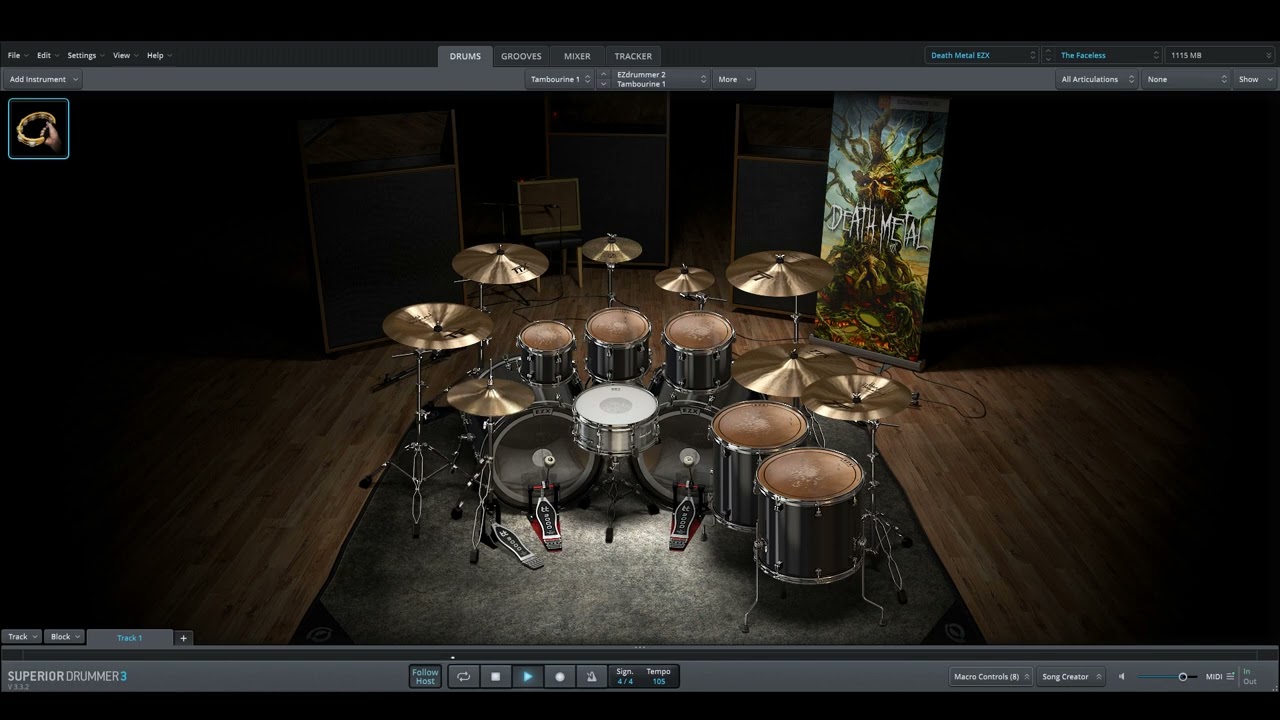Switch to the Grooves tab
This screenshot has height=720, width=1280.
click(521, 56)
